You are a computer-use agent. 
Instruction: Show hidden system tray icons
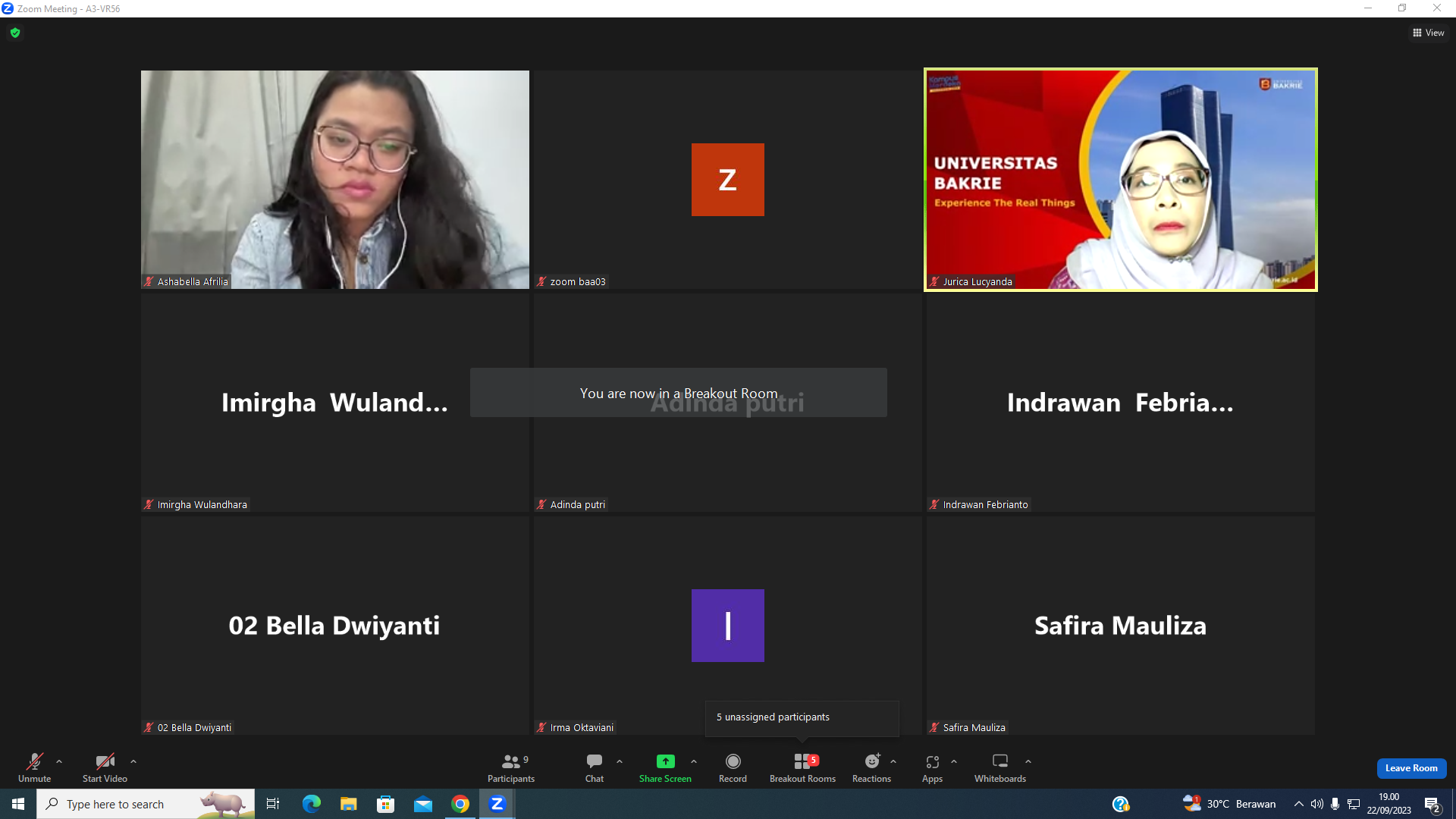click(x=1299, y=804)
